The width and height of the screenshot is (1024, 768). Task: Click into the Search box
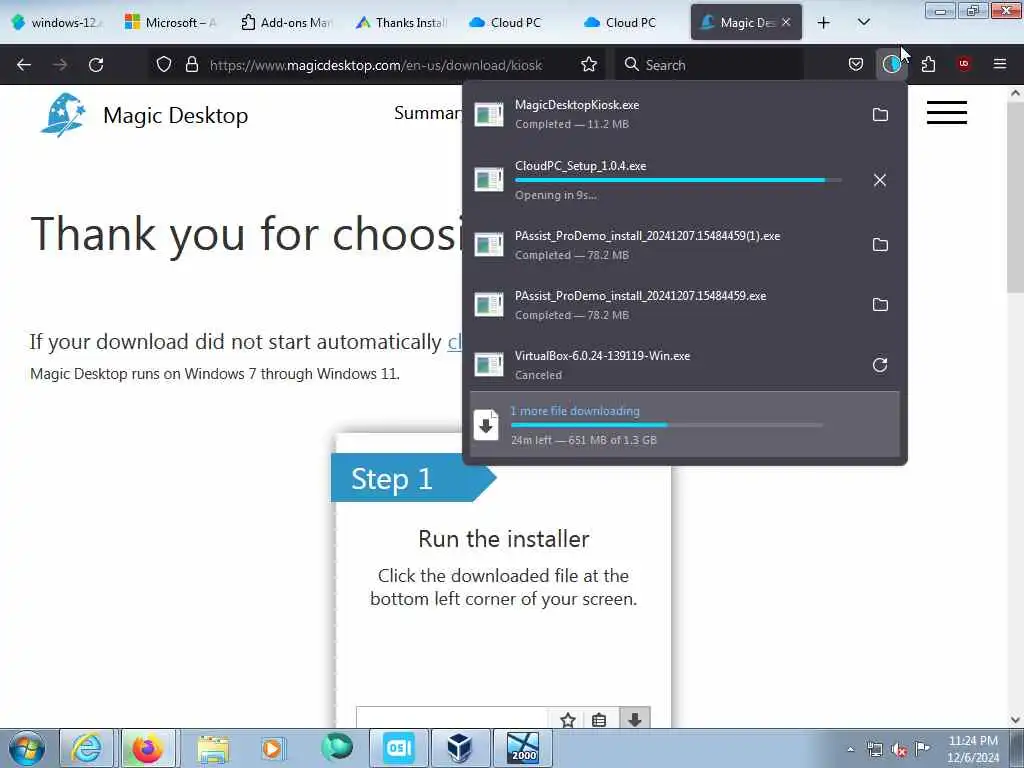[x=709, y=65]
